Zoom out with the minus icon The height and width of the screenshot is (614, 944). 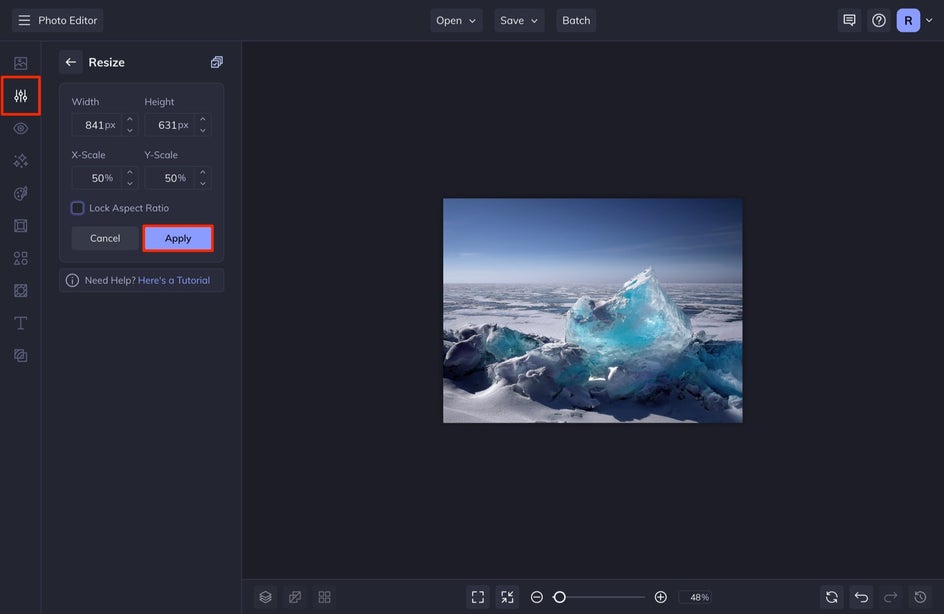click(x=537, y=597)
